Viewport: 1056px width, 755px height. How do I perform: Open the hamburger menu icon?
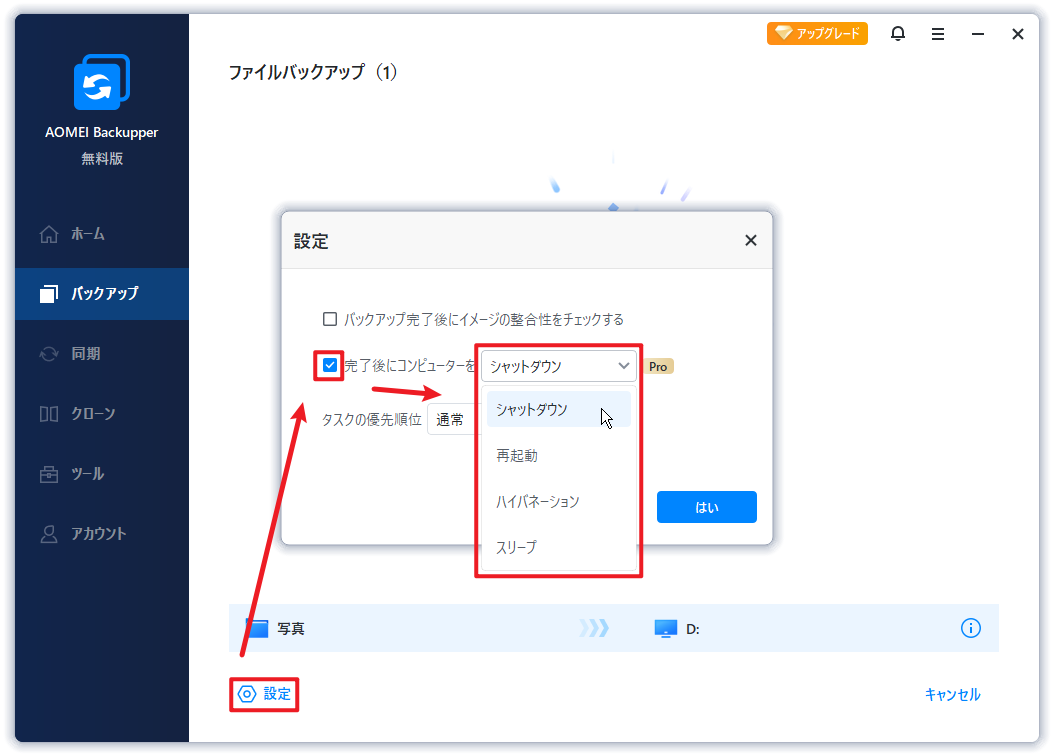pyautogui.click(x=937, y=34)
